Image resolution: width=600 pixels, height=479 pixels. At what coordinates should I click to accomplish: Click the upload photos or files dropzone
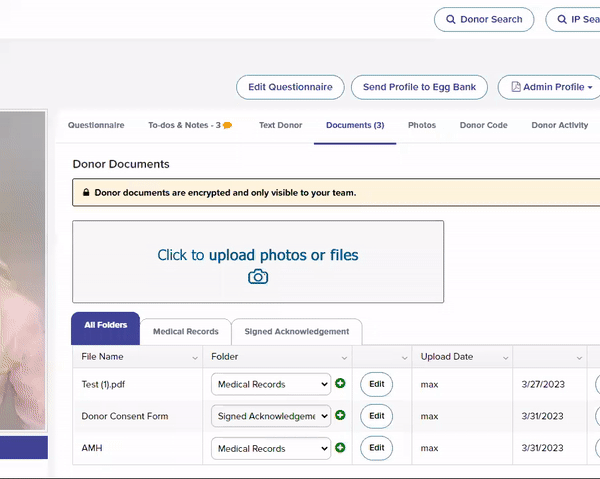[258, 262]
